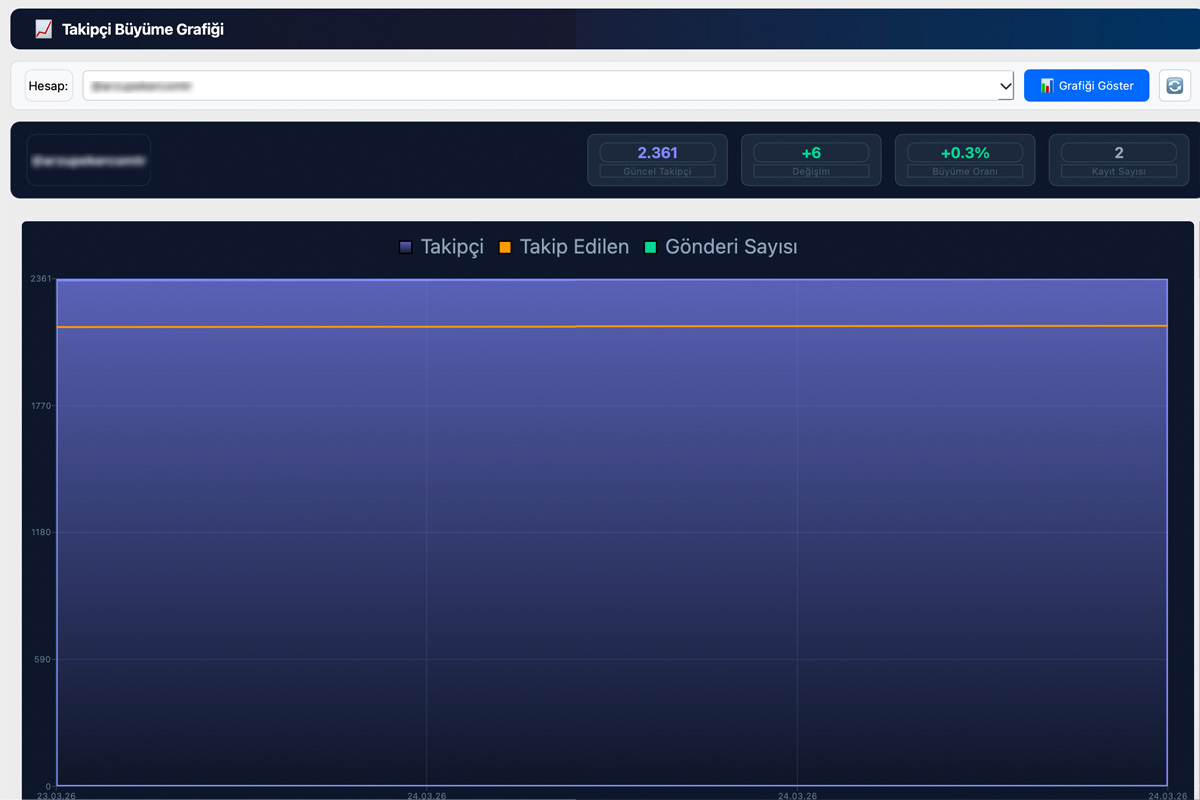Image resolution: width=1200 pixels, height=800 pixels.
Task: Toggle the Takipçi dataset label in legend
Action: pos(452,247)
